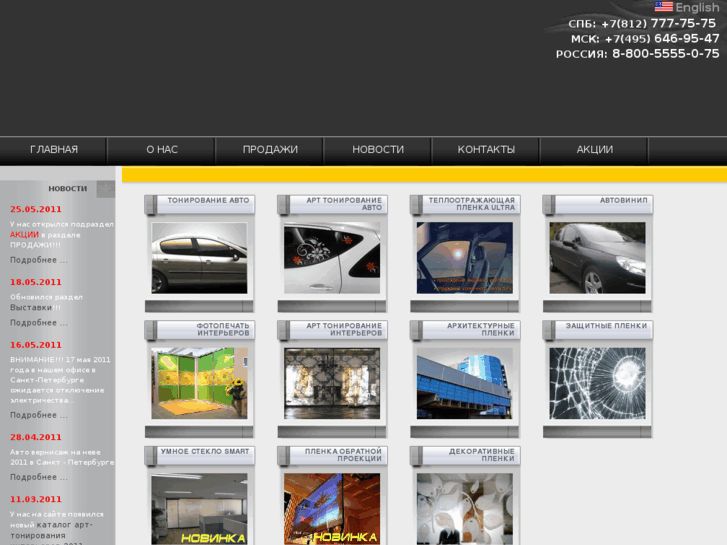
Task: Click the ДЕКОРАТИВНЫЕ ПЛЕНКИ title
Action: point(482,455)
